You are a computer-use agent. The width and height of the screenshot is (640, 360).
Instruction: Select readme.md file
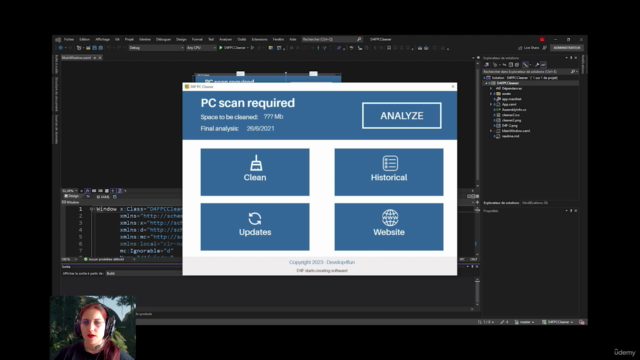[x=510, y=136]
